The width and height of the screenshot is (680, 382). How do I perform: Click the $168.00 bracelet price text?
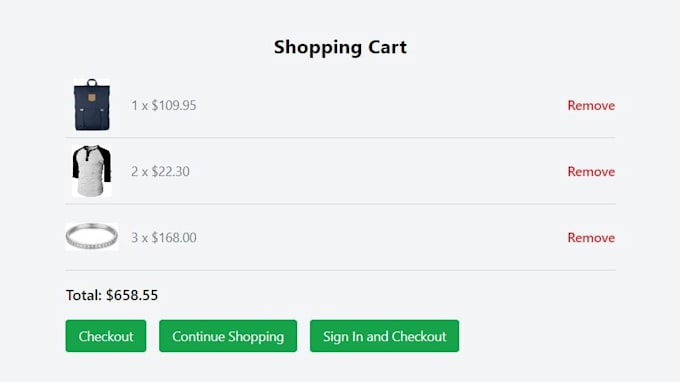tap(173, 238)
